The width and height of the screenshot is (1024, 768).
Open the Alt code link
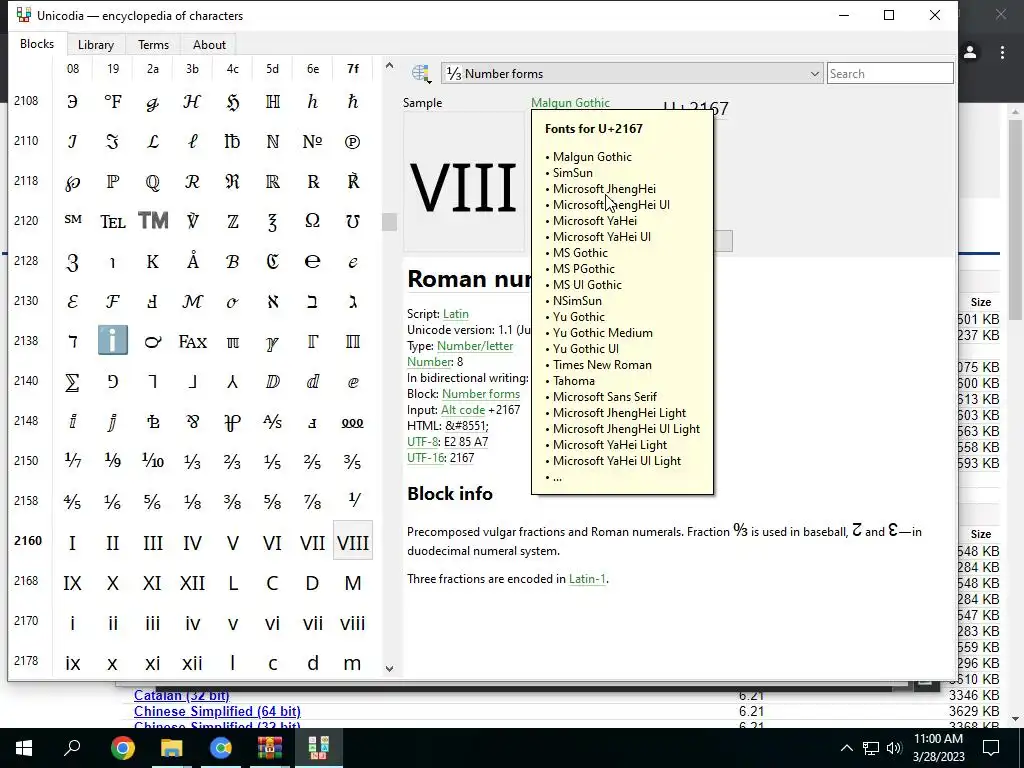tap(463, 409)
